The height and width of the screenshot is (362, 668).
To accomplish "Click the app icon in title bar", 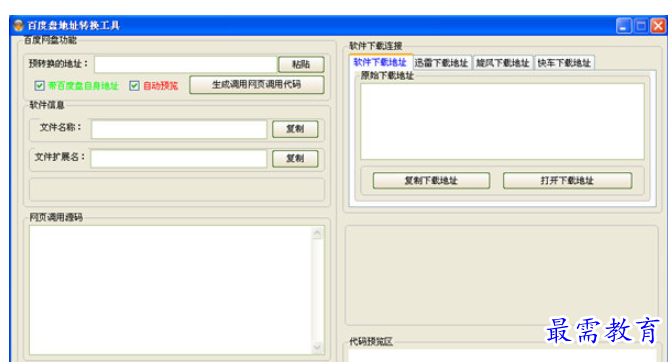I will click(18, 26).
